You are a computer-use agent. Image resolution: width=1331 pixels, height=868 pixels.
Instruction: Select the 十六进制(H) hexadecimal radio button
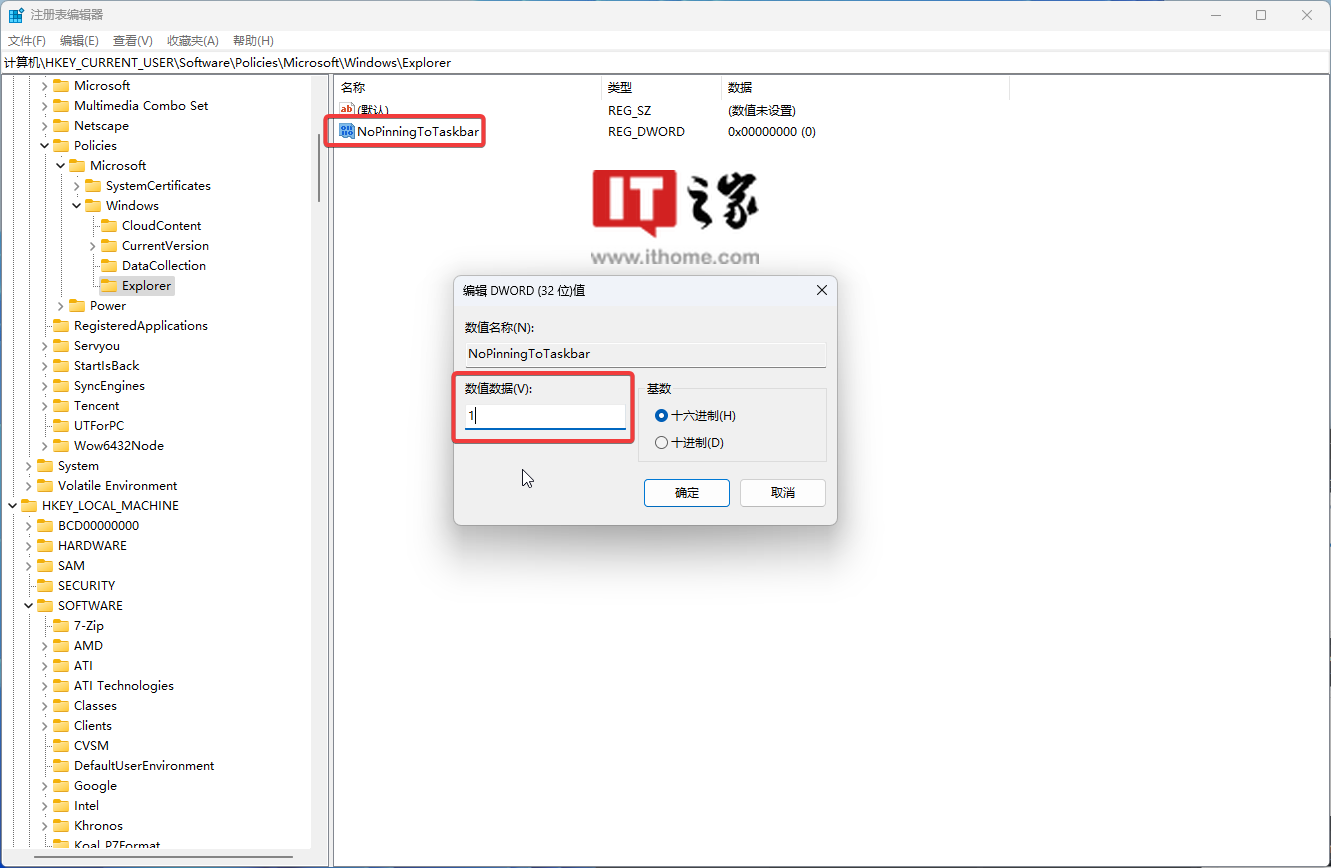tap(661, 415)
